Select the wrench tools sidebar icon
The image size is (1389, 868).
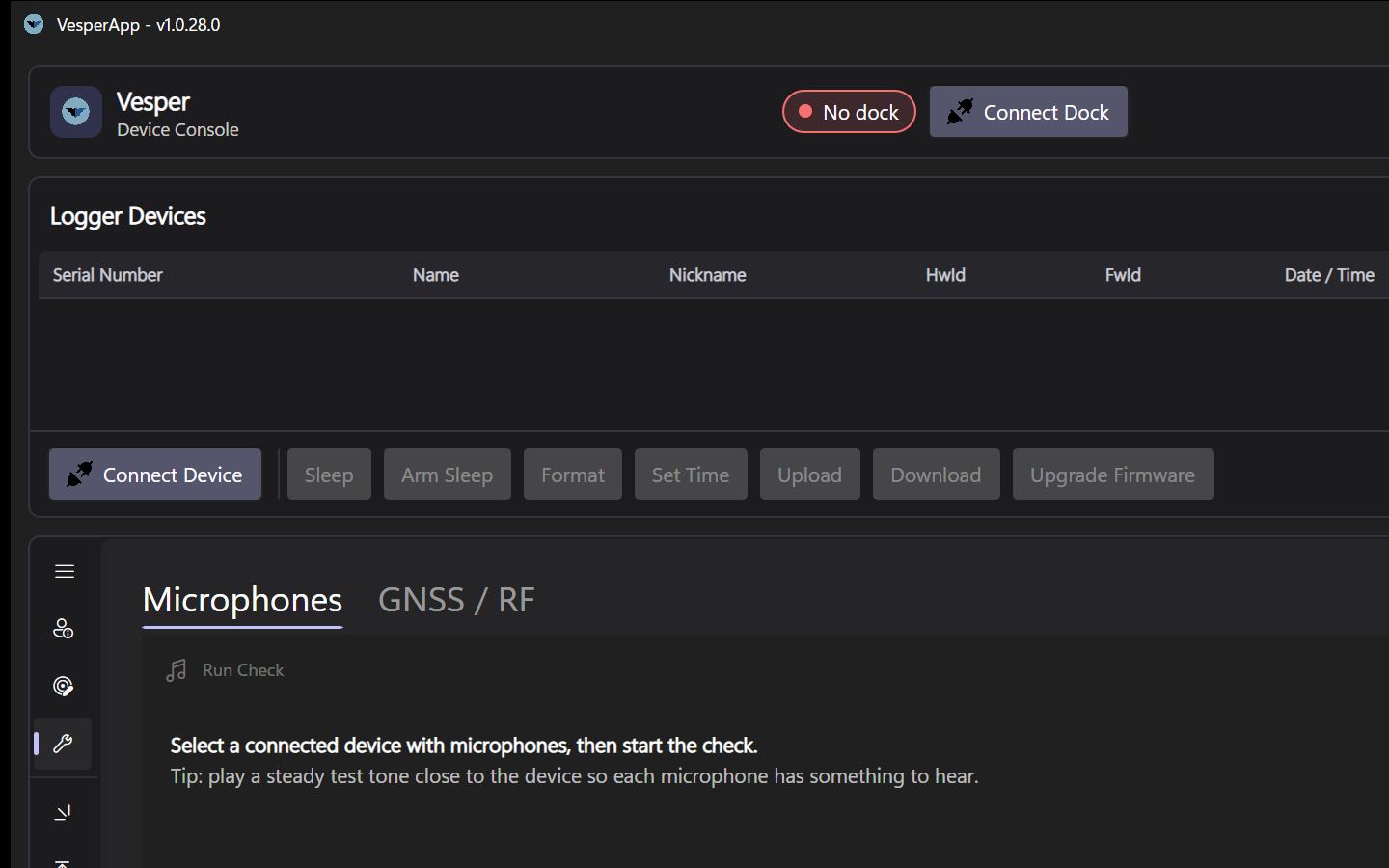[x=63, y=744]
